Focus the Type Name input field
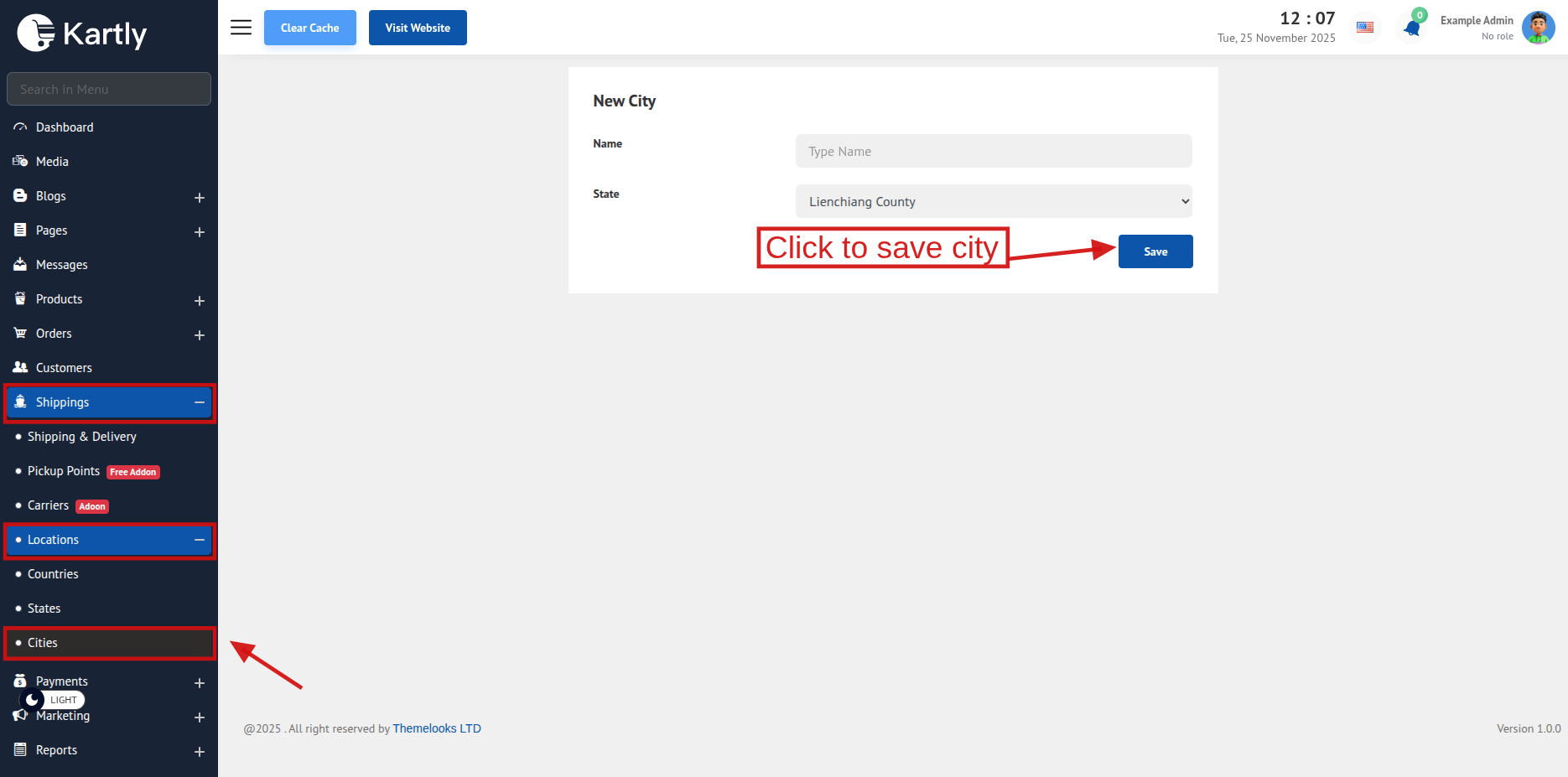1568x777 pixels. (x=993, y=151)
